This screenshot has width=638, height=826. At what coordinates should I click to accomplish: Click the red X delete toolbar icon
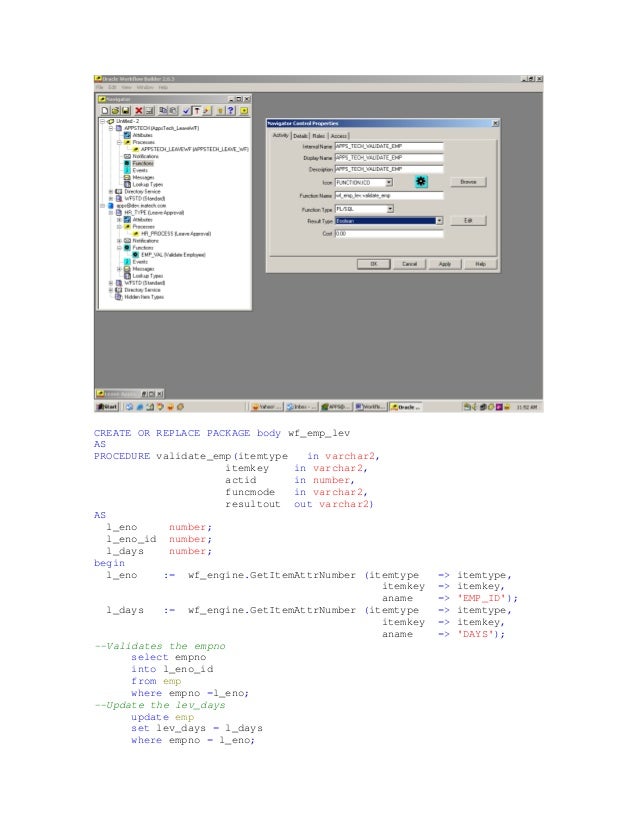click(x=139, y=111)
